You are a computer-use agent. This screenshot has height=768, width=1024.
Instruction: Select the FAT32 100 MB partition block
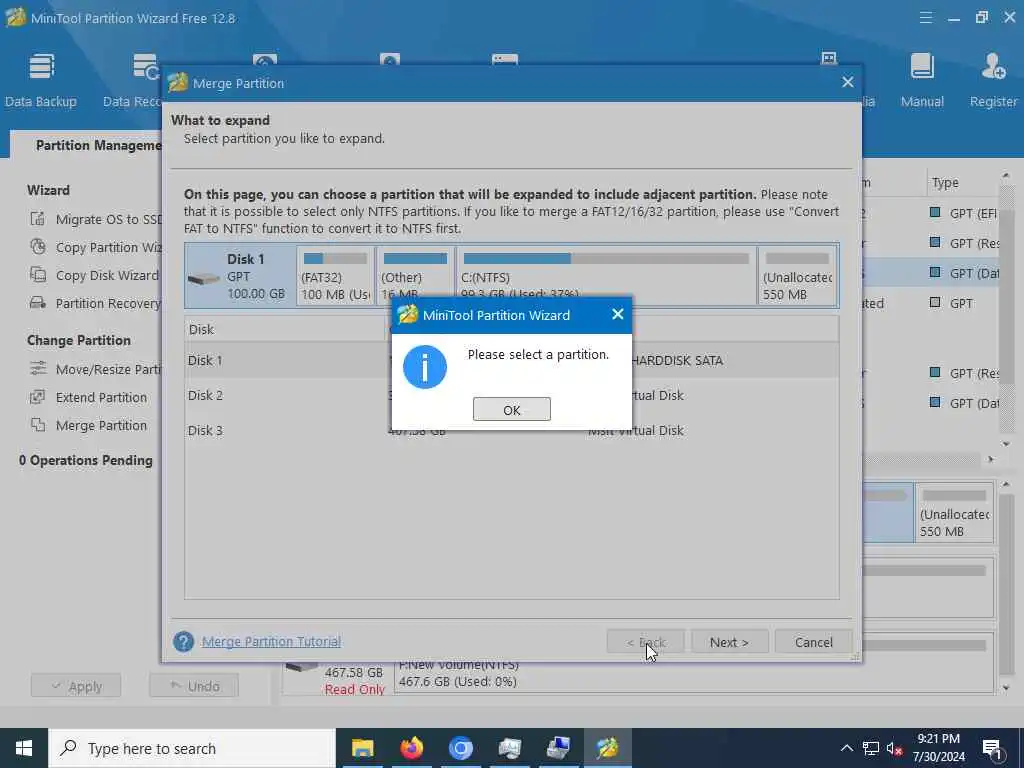coord(336,276)
